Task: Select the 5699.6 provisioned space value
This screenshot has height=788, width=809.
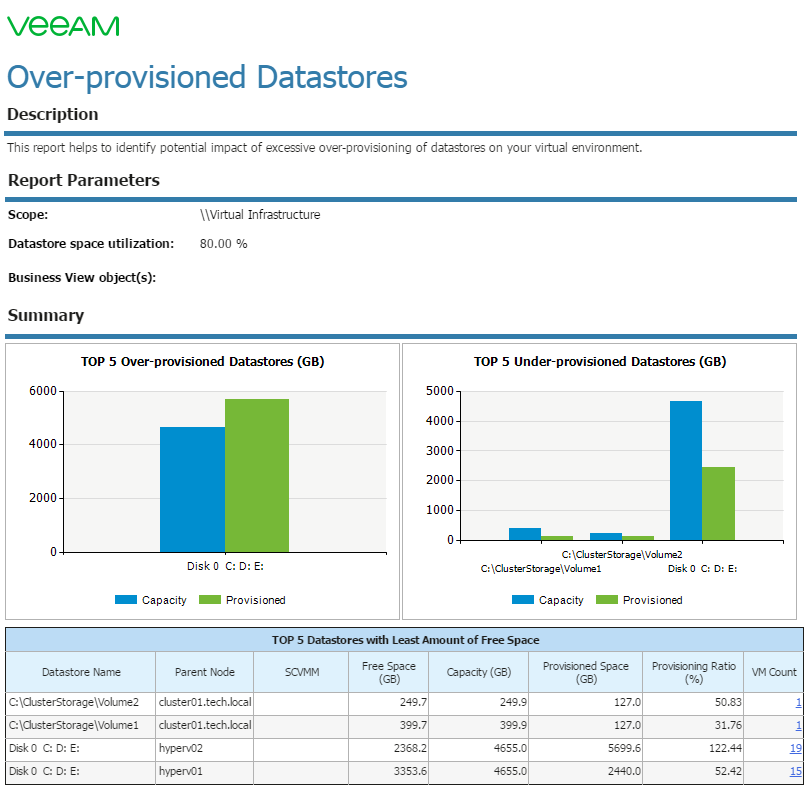Action: [x=624, y=748]
